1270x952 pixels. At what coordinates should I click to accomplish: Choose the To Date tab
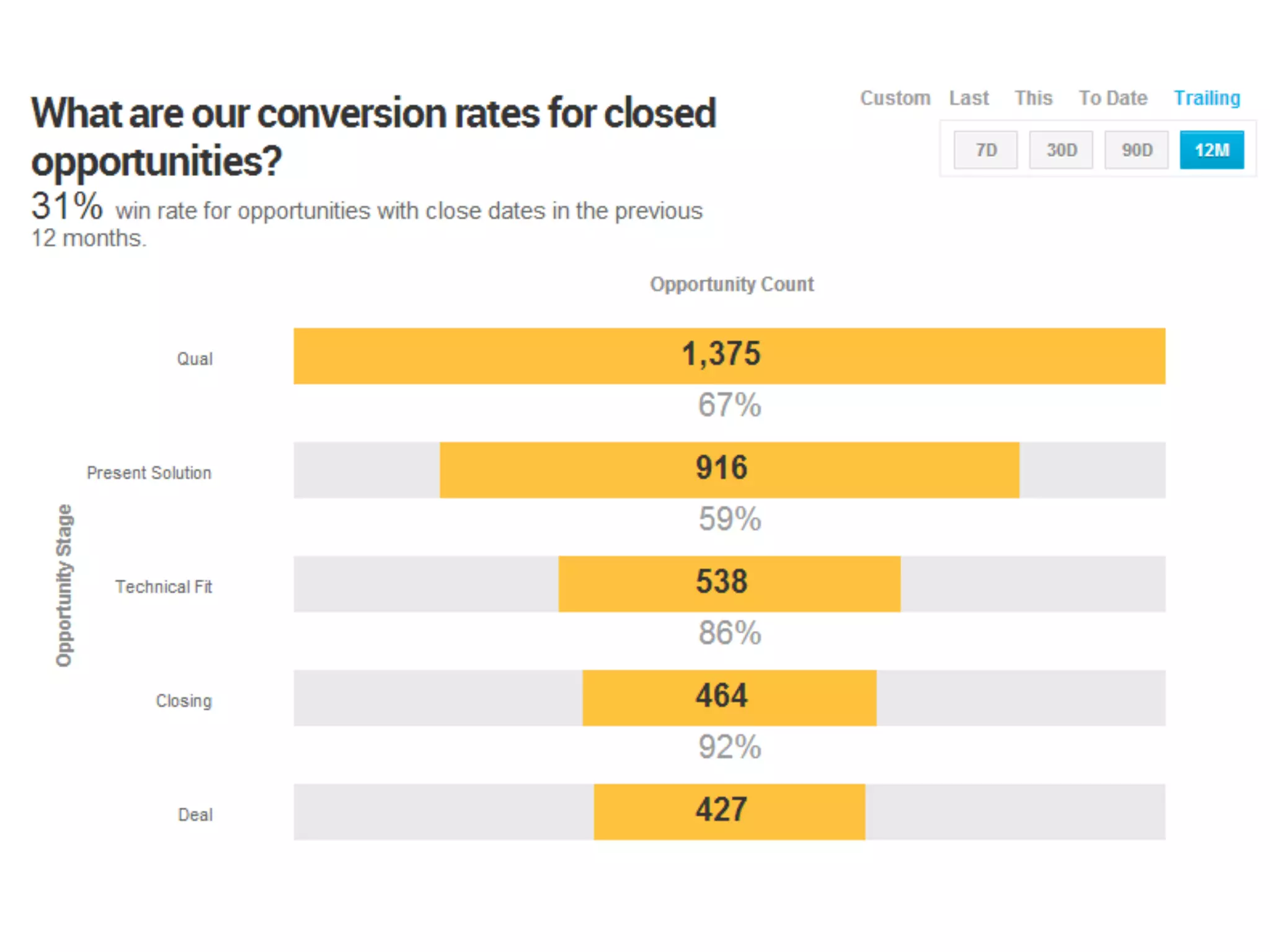coord(1113,98)
